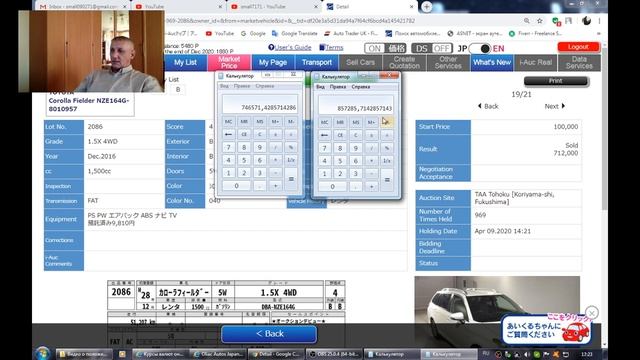Open the User's Guide link
Screen dimensions: 640x360
pos(290,47)
